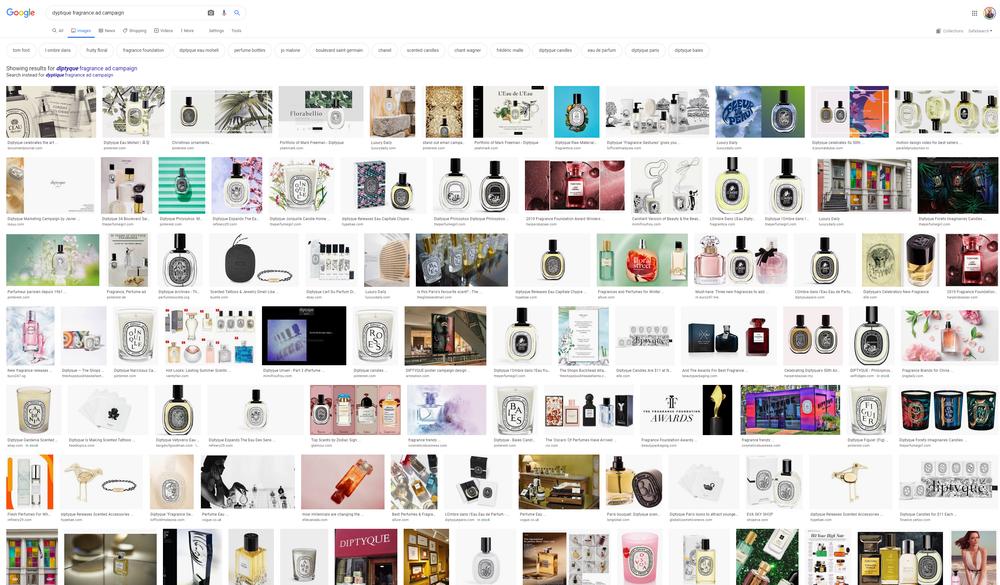Open the Google apps grid

tap(974, 13)
